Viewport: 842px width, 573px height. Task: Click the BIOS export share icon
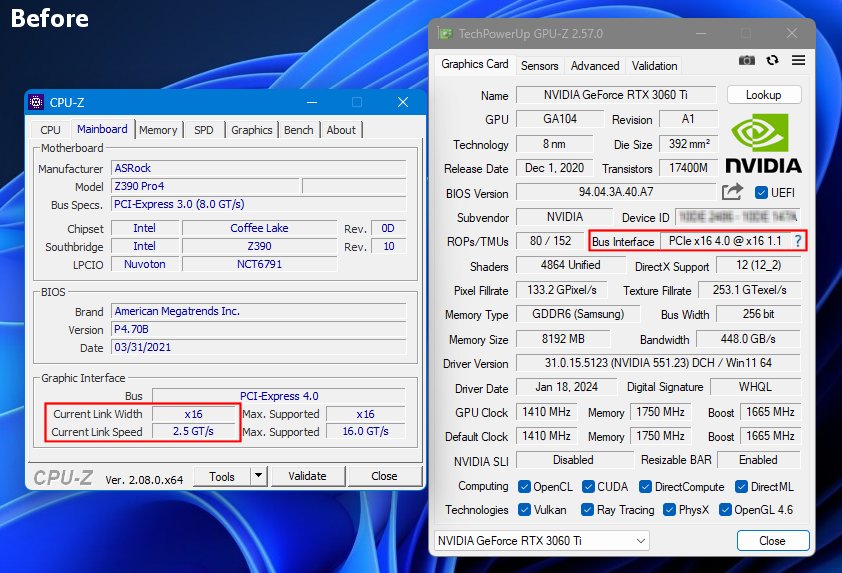pyautogui.click(x=732, y=192)
